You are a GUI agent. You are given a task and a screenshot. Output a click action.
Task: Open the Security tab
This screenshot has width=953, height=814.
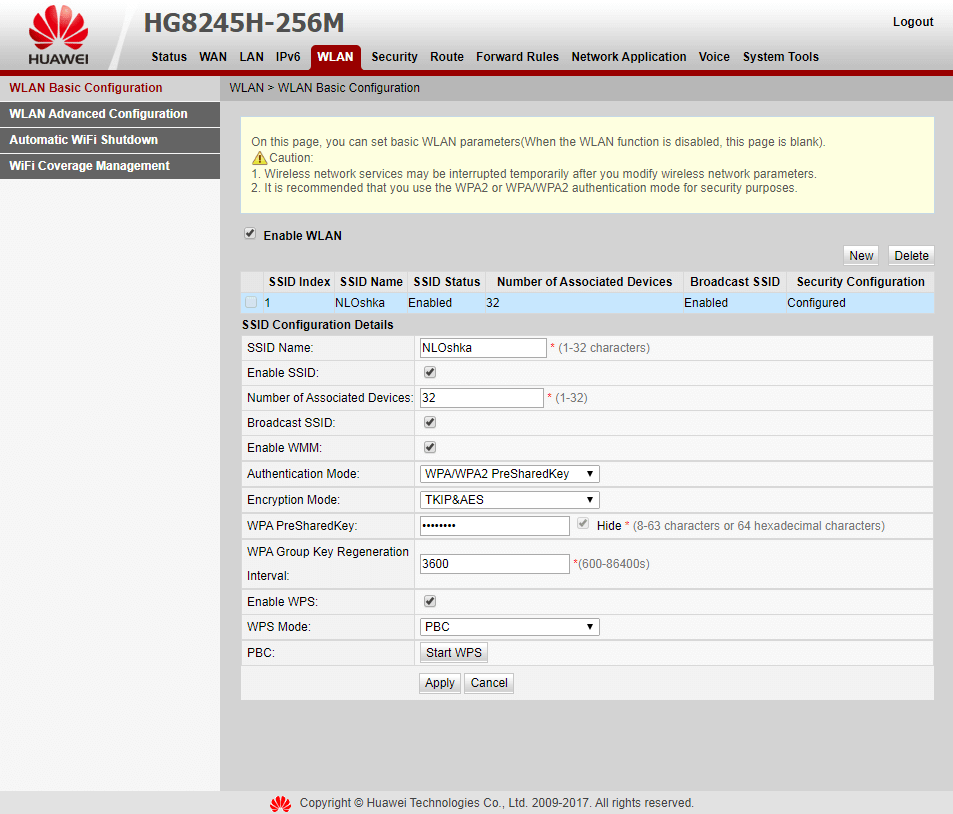(394, 57)
